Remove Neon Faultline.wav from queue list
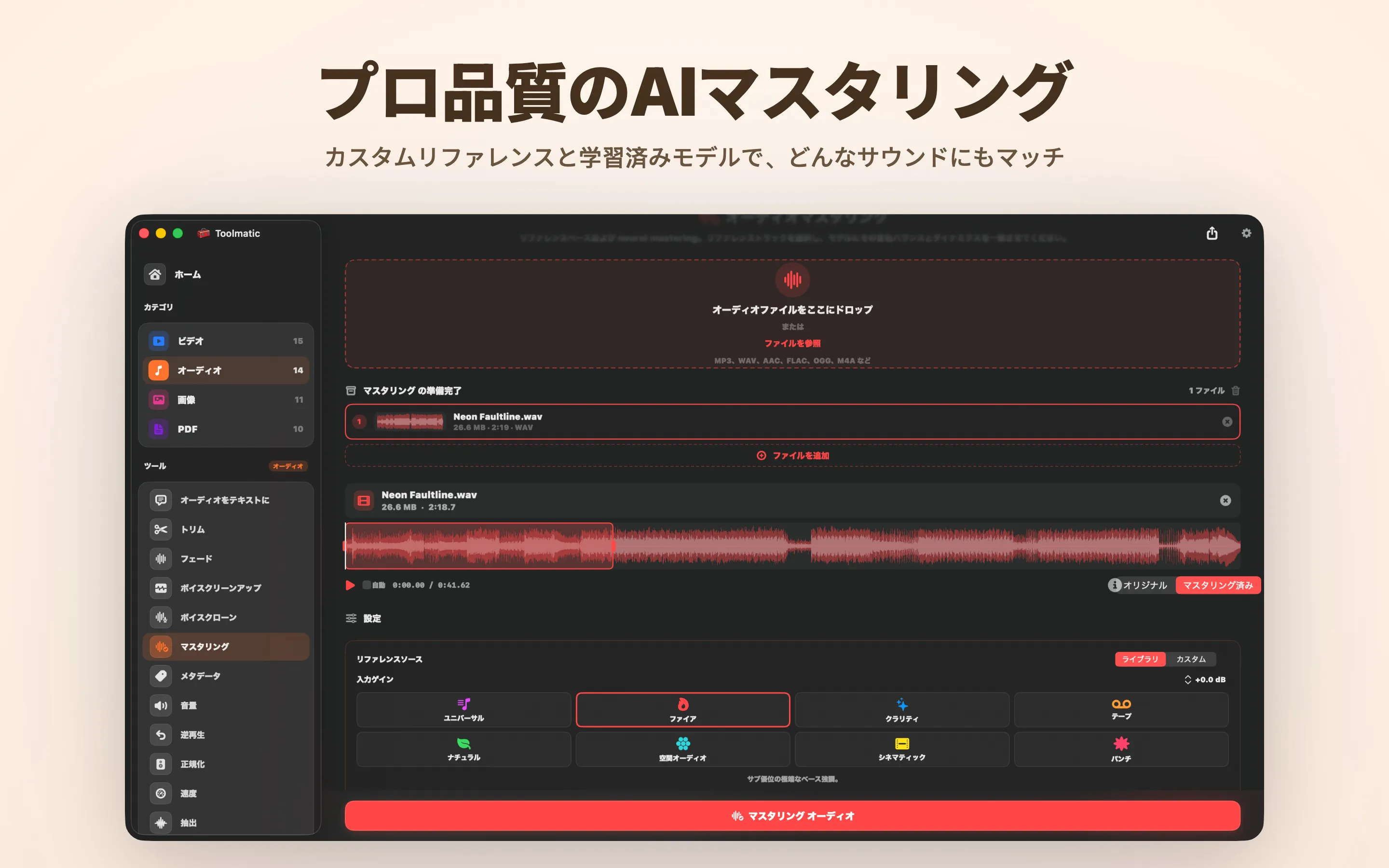 click(x=1226, y=422)
